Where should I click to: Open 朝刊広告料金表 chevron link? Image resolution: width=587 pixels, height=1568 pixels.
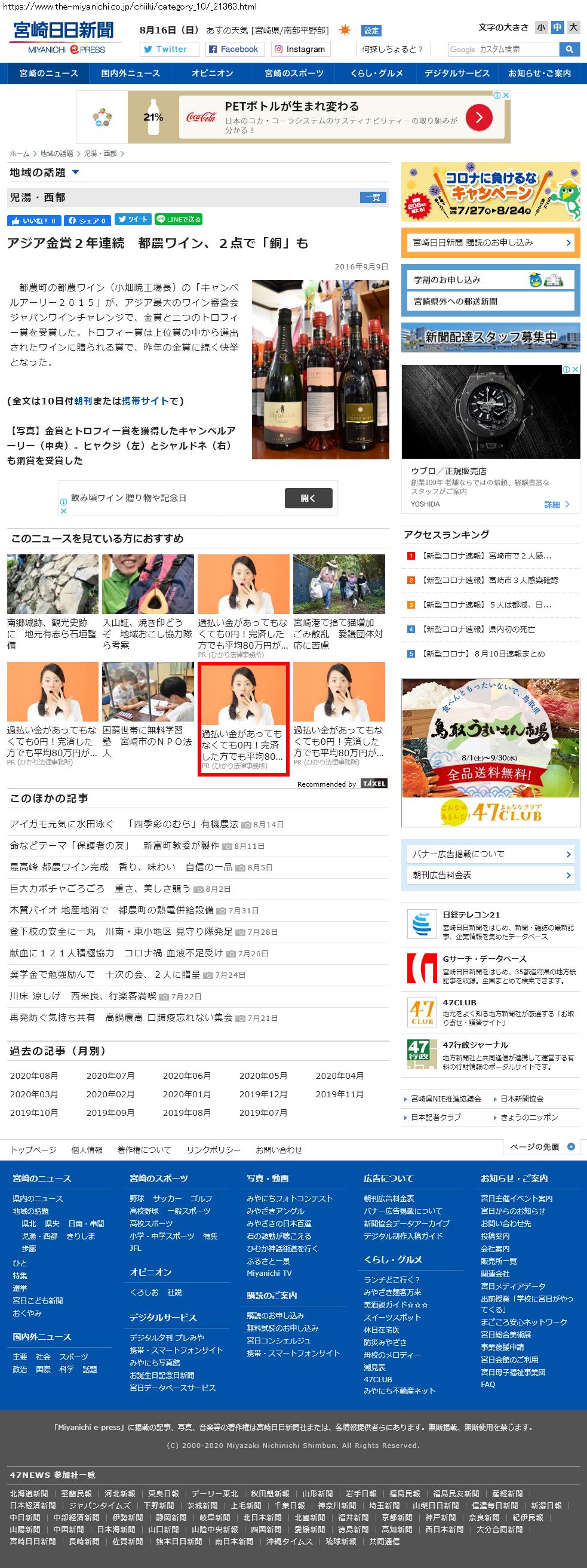491,874
